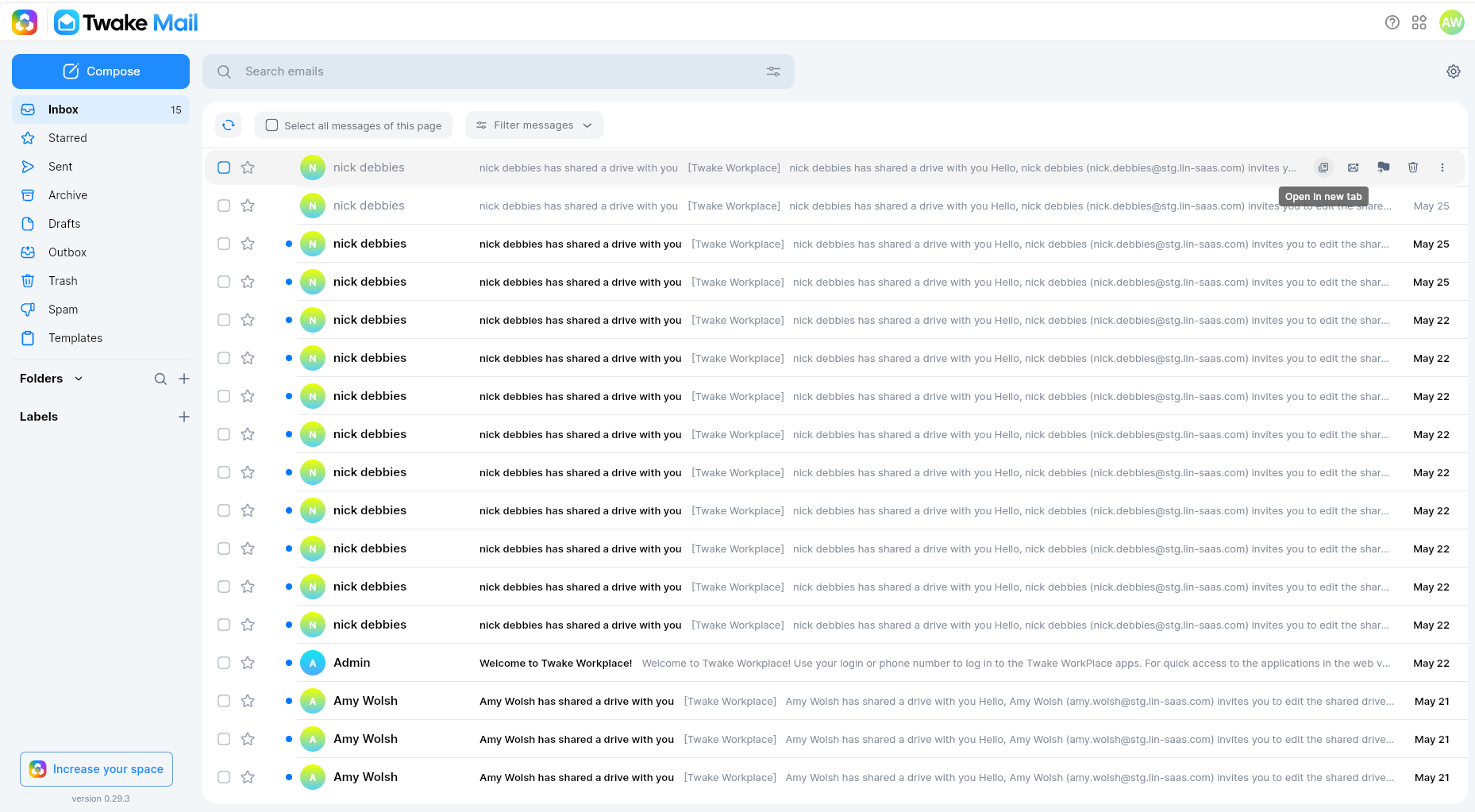Click the Admin sender name

[x=352, y=663]
